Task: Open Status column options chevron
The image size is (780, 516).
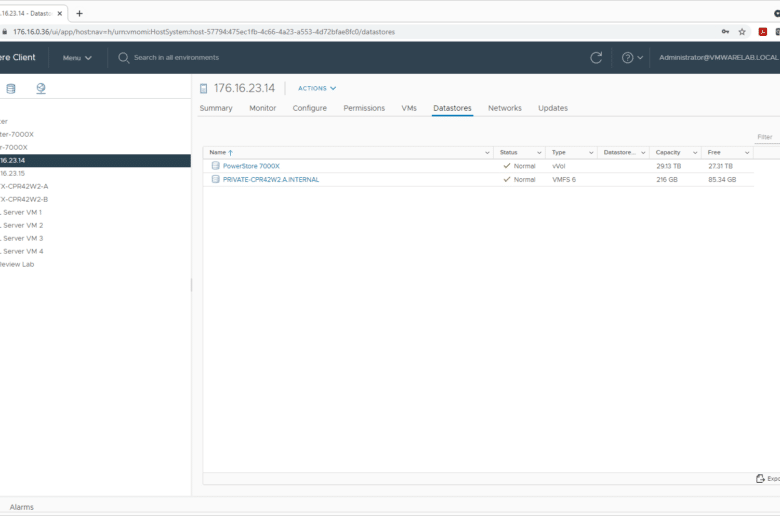Action: (539, 153)
